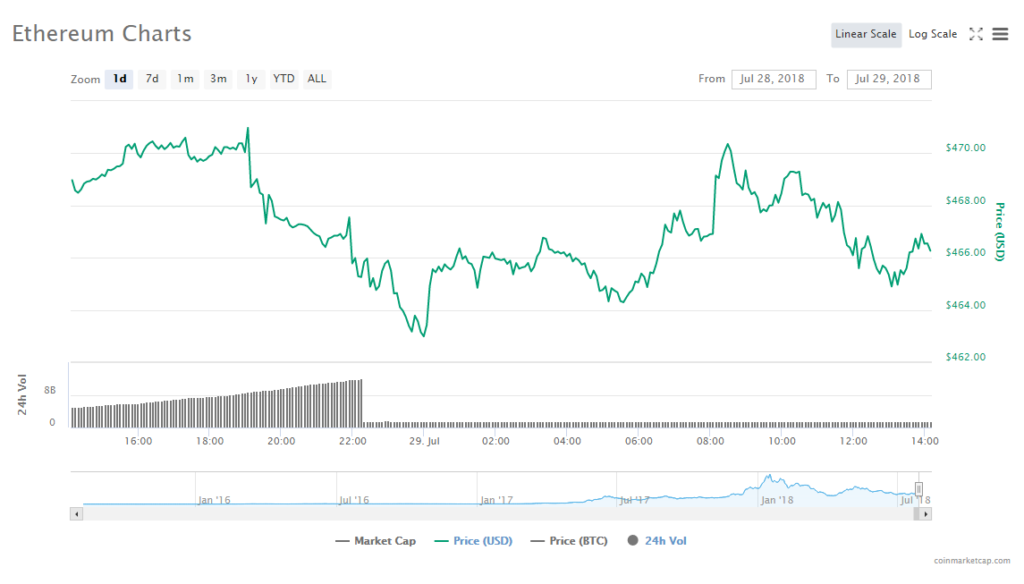
Task: Choose the 1y zoom option
Action: coord(251,79)
